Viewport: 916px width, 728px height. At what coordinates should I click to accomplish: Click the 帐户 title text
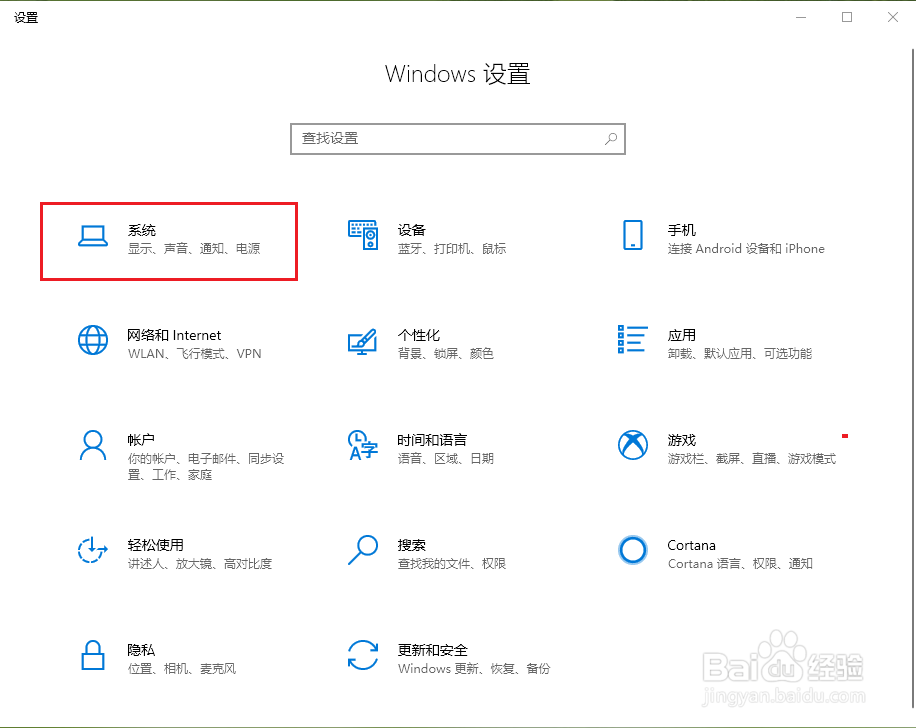click(x=141, y=440)
